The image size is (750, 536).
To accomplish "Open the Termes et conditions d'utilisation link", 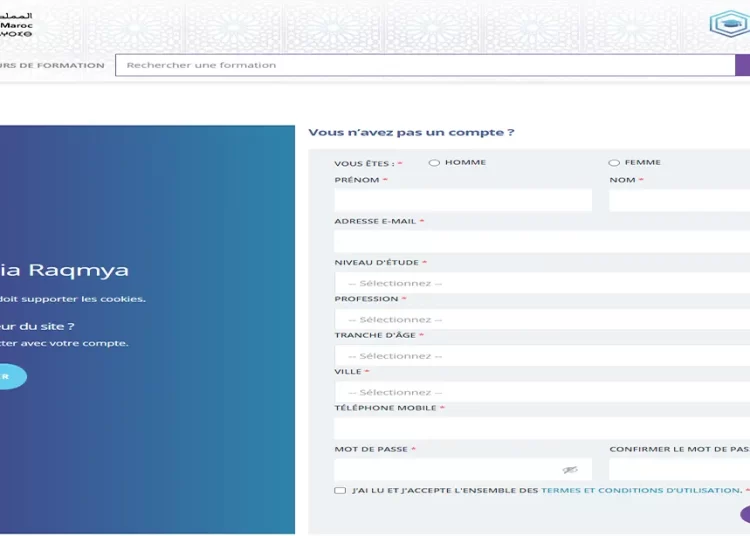I will pos(640,491).
